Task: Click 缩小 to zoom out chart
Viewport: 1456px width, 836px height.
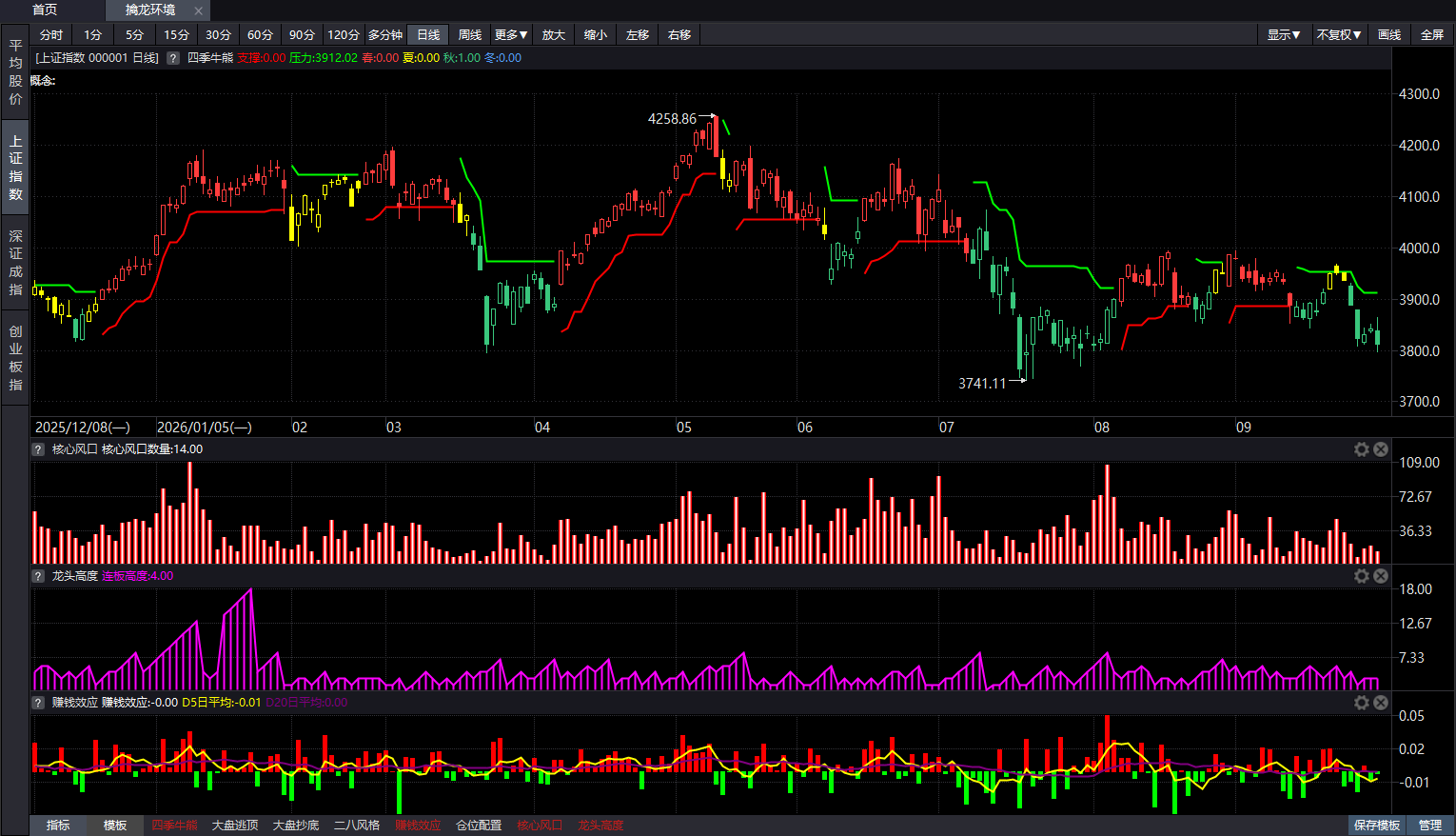Action: click(596, 34)
